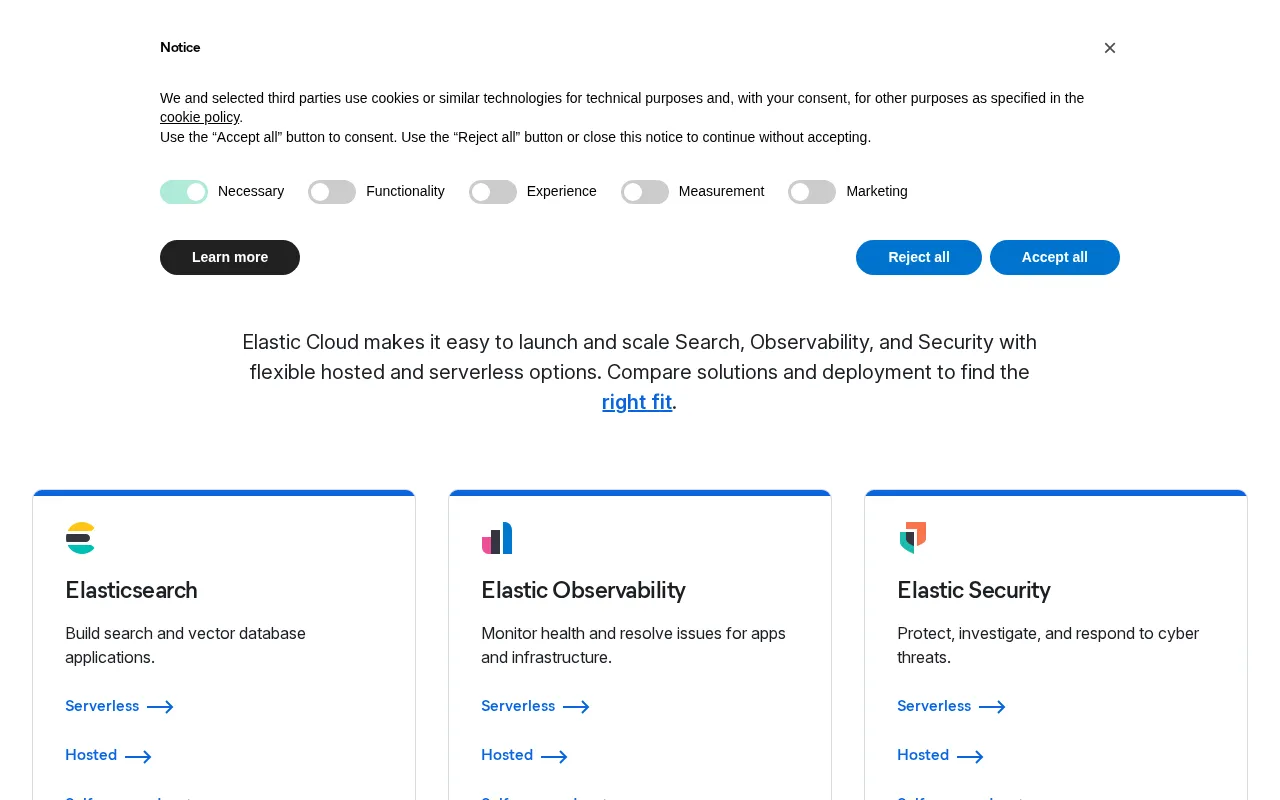
Task: Click Reject all cookies
Action: [919, 257]
